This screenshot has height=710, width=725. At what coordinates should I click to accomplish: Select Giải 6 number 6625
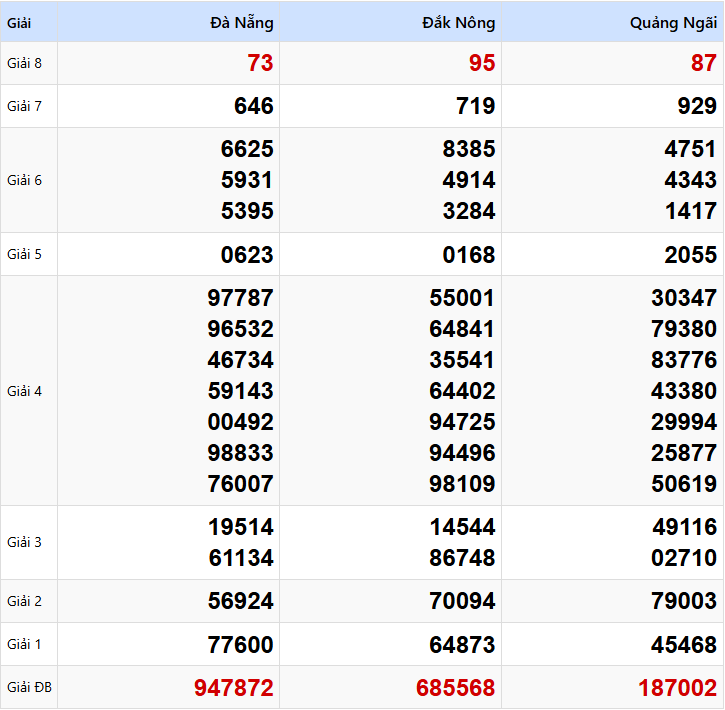(247, 149)
